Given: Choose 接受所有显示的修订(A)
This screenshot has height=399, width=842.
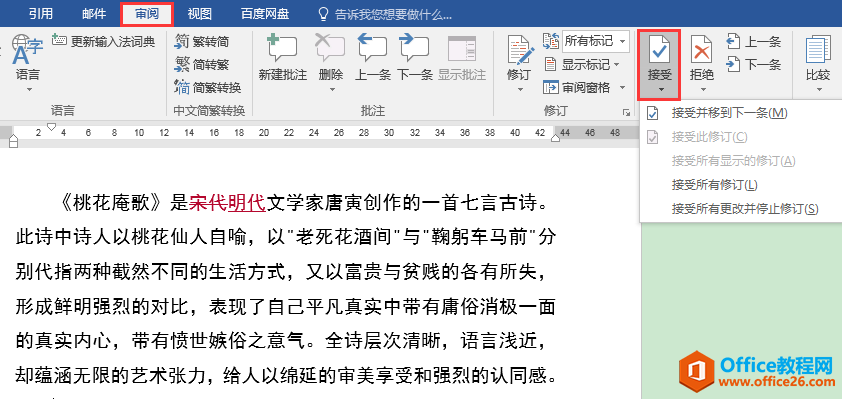Looking at the screenshot, I should pyautogui.click(x=741, y=161).
